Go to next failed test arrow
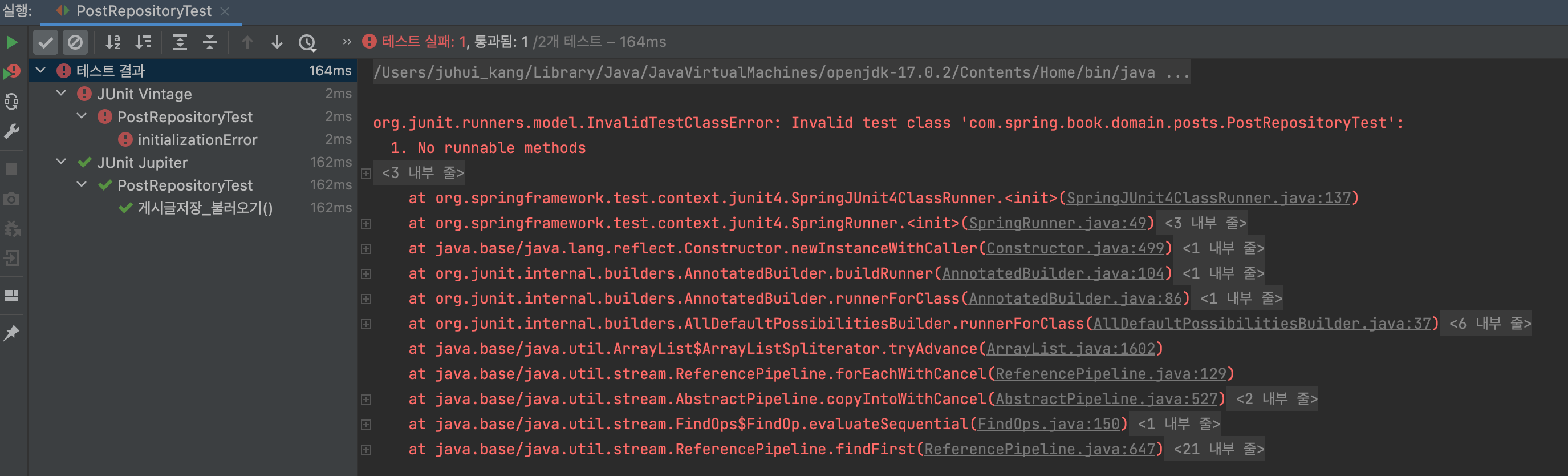1568x476 pixels. pyautogui.click(x=277, y=42)
